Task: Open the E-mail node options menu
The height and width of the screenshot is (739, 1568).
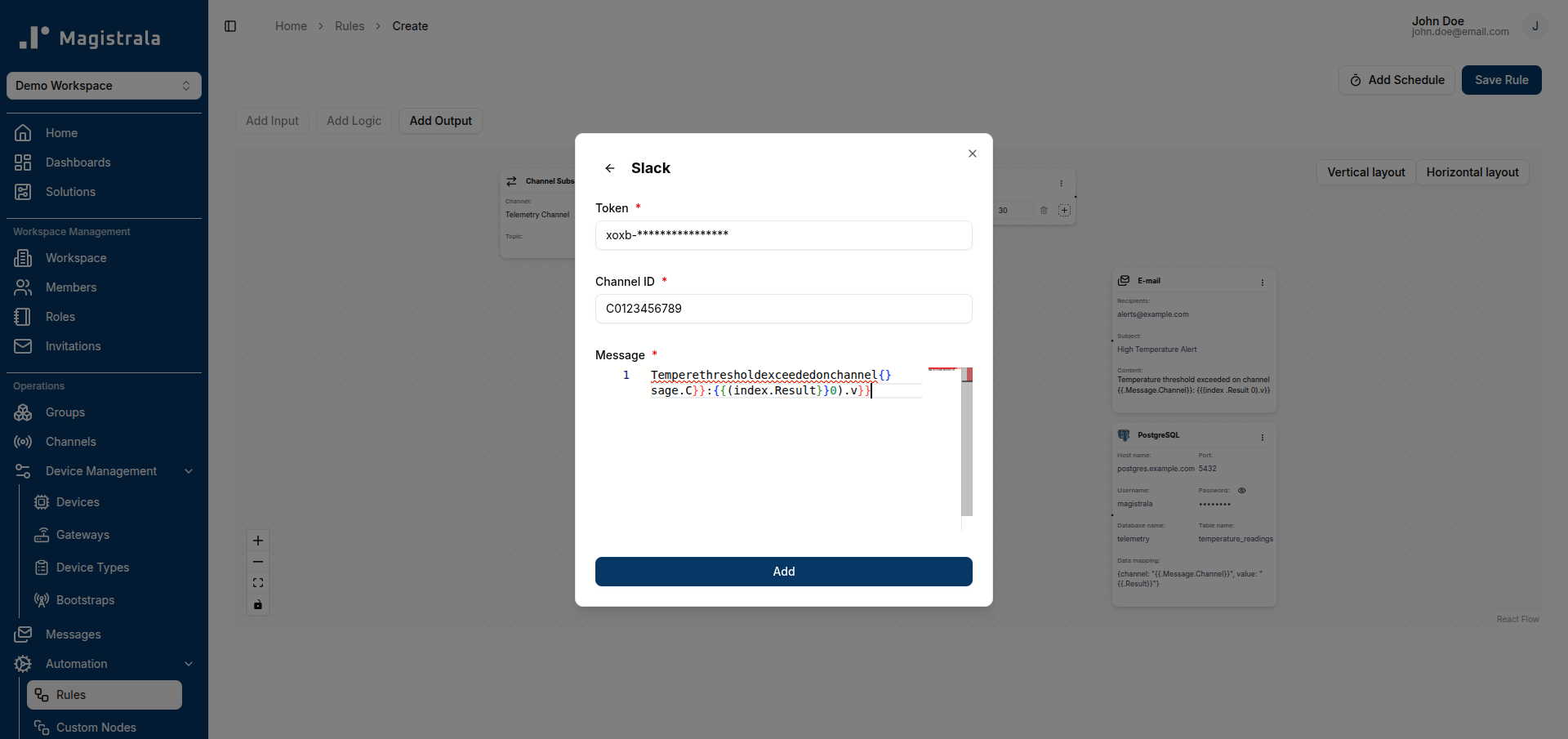Action: pyautogui.click(x=1263, y=283)
